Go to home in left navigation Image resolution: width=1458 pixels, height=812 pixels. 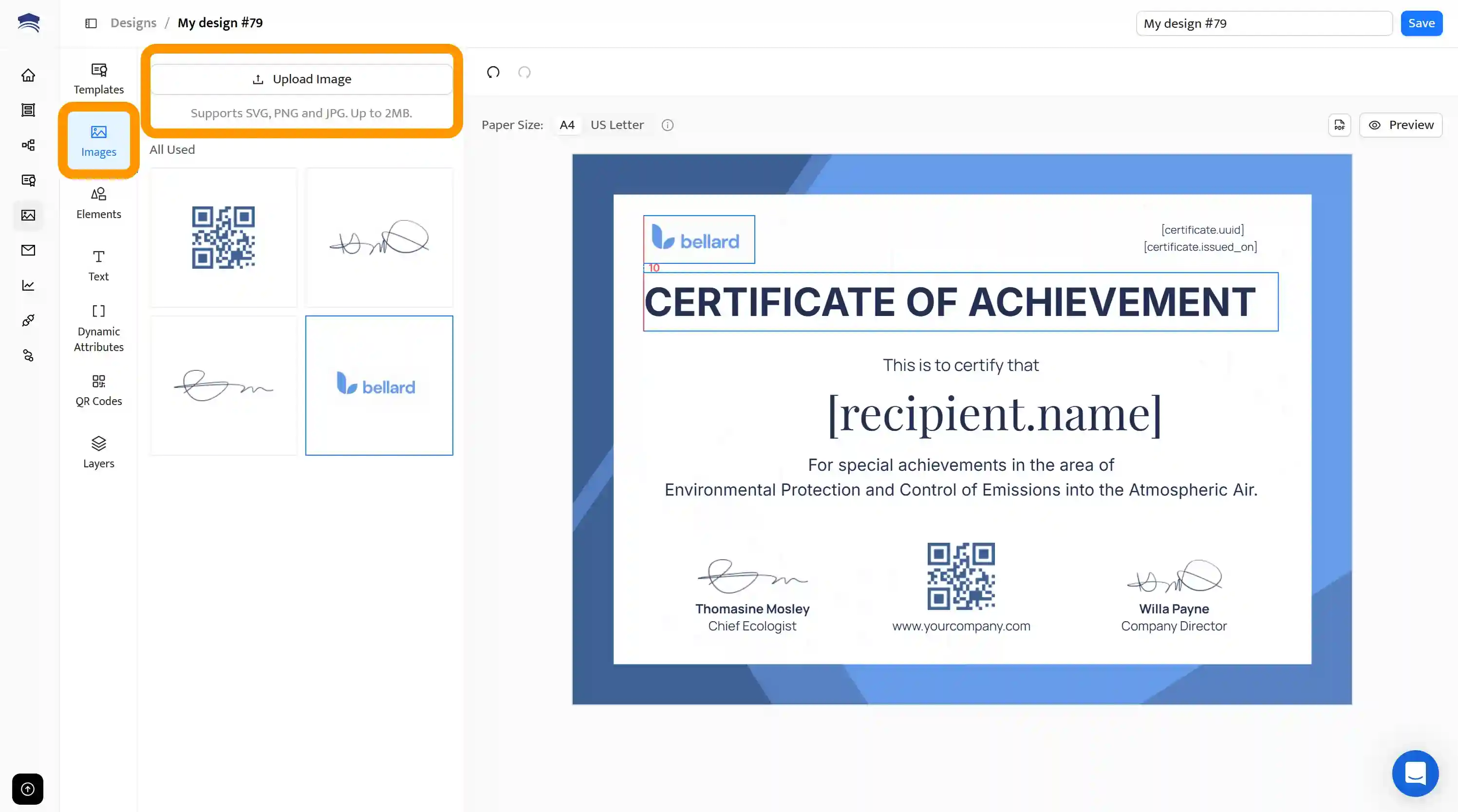tap(28, 75)
